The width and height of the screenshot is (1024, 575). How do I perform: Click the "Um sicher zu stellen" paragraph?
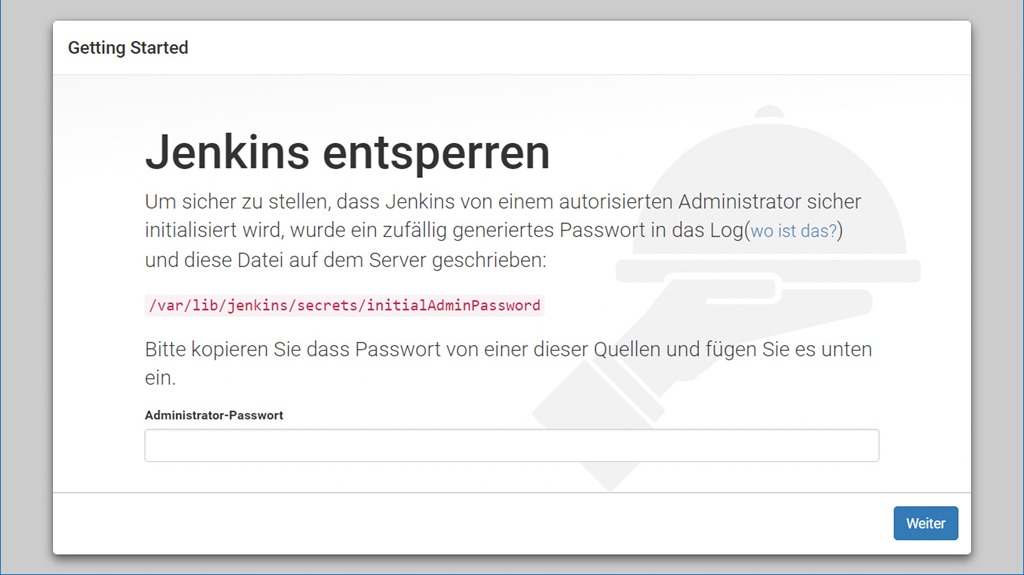[x=503, y=231]
